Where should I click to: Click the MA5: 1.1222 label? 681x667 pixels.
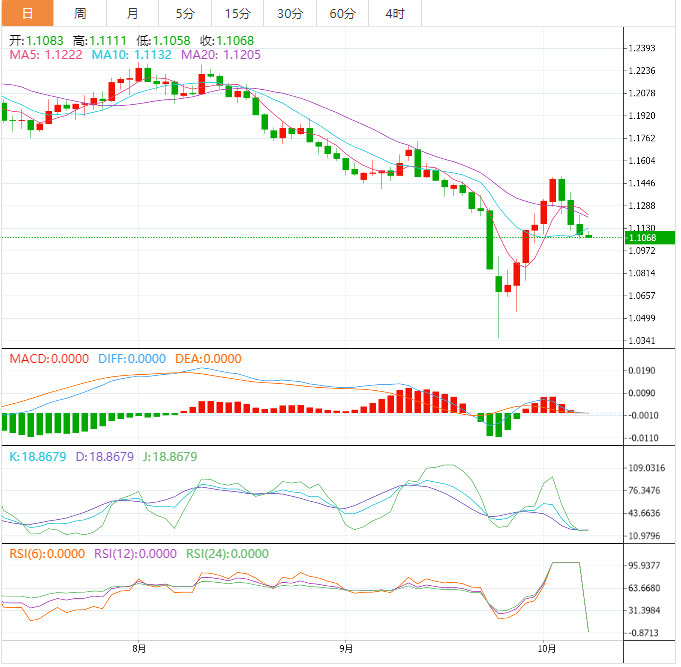point(46,55)
